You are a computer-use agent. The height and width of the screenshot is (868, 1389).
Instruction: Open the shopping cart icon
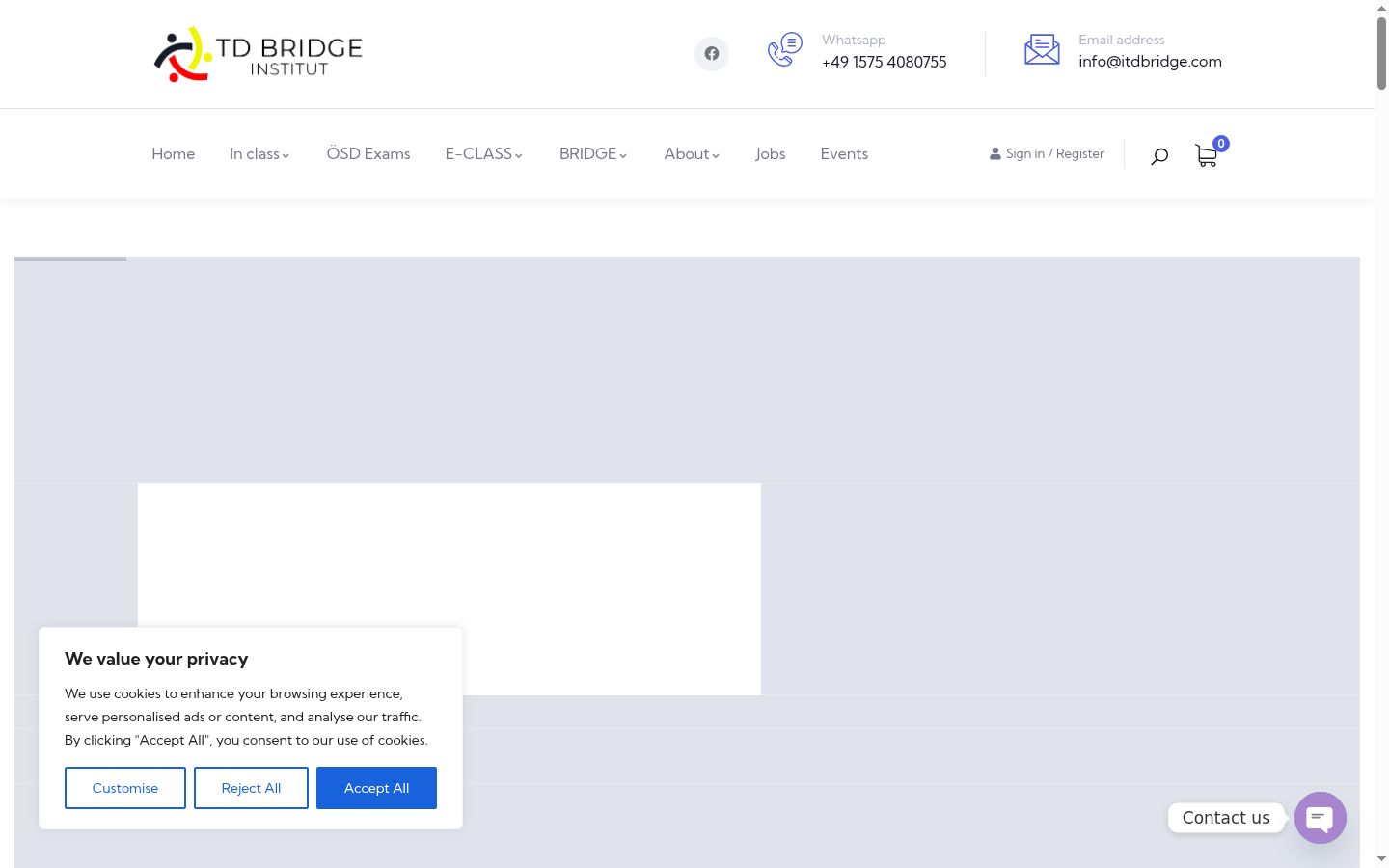click(1206, 155)
